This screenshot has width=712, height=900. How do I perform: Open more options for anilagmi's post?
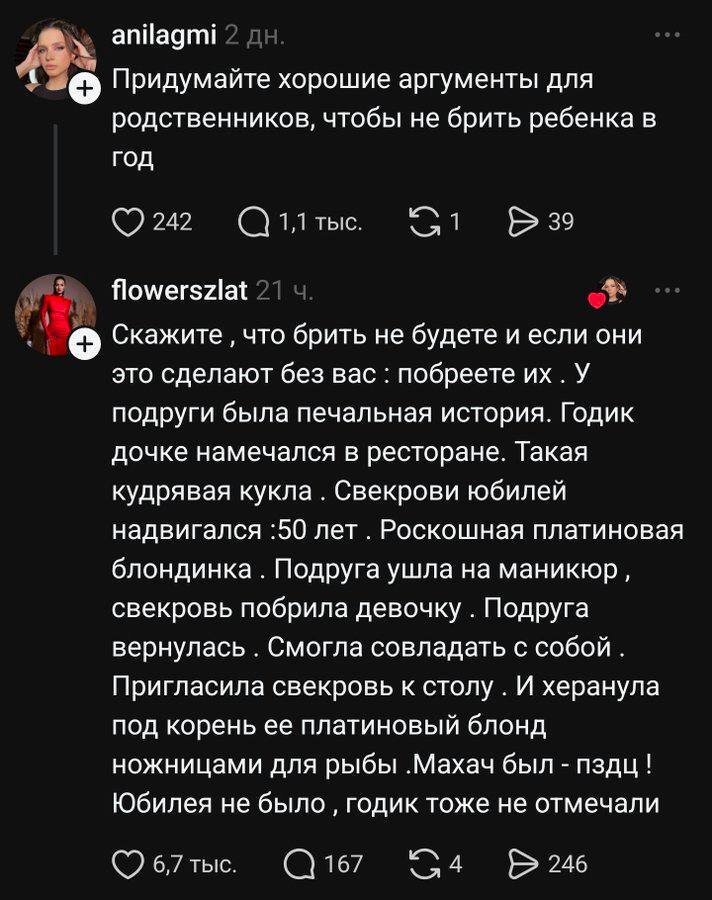click(x=666, y=36)
